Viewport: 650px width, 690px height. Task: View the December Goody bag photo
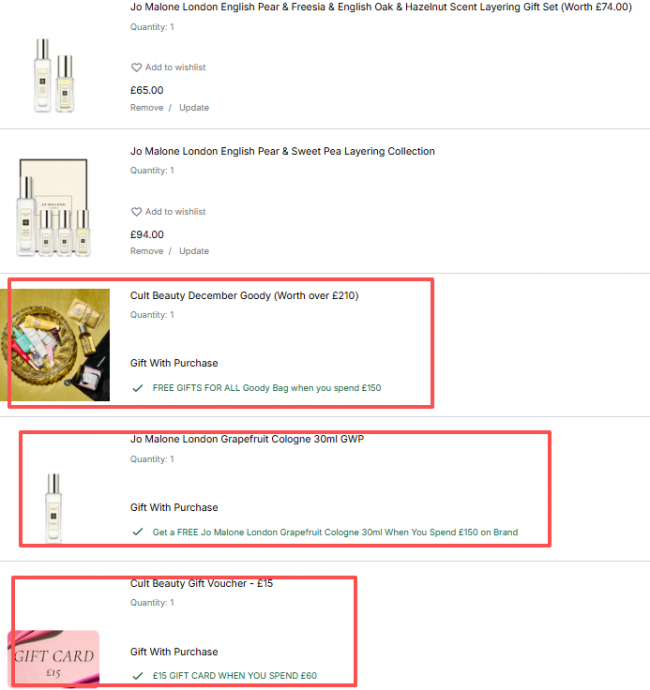coord(55,345)
